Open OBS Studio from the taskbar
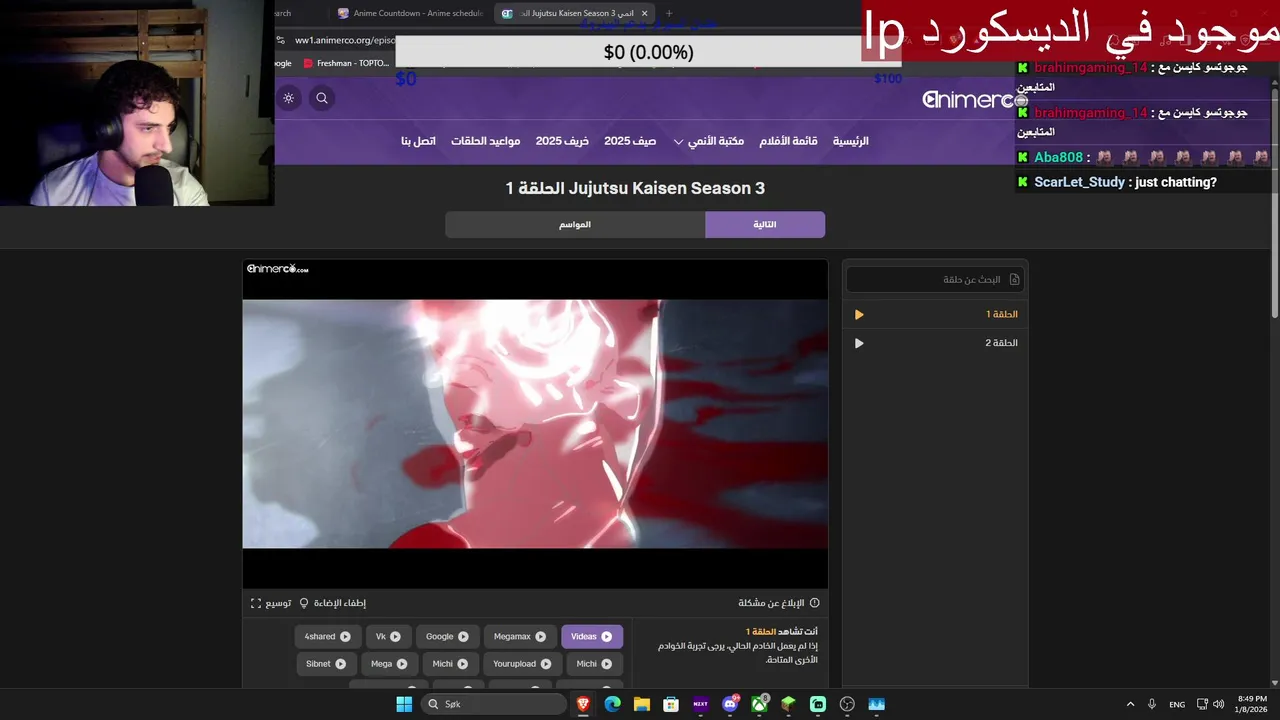This screenshot has width=1280, height=720. 847,704
